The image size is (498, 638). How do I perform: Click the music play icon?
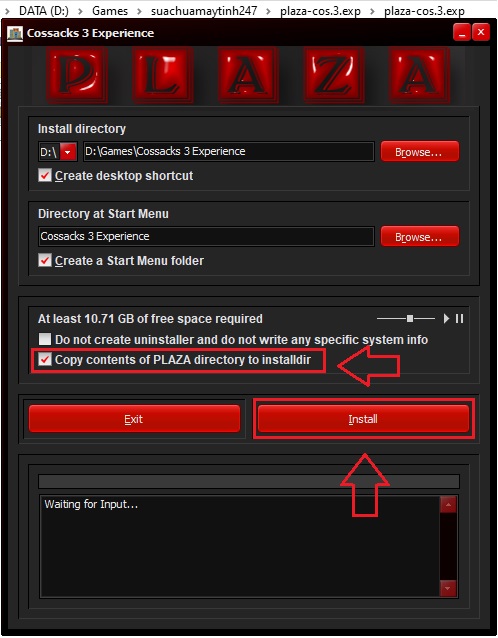(446, 319)
